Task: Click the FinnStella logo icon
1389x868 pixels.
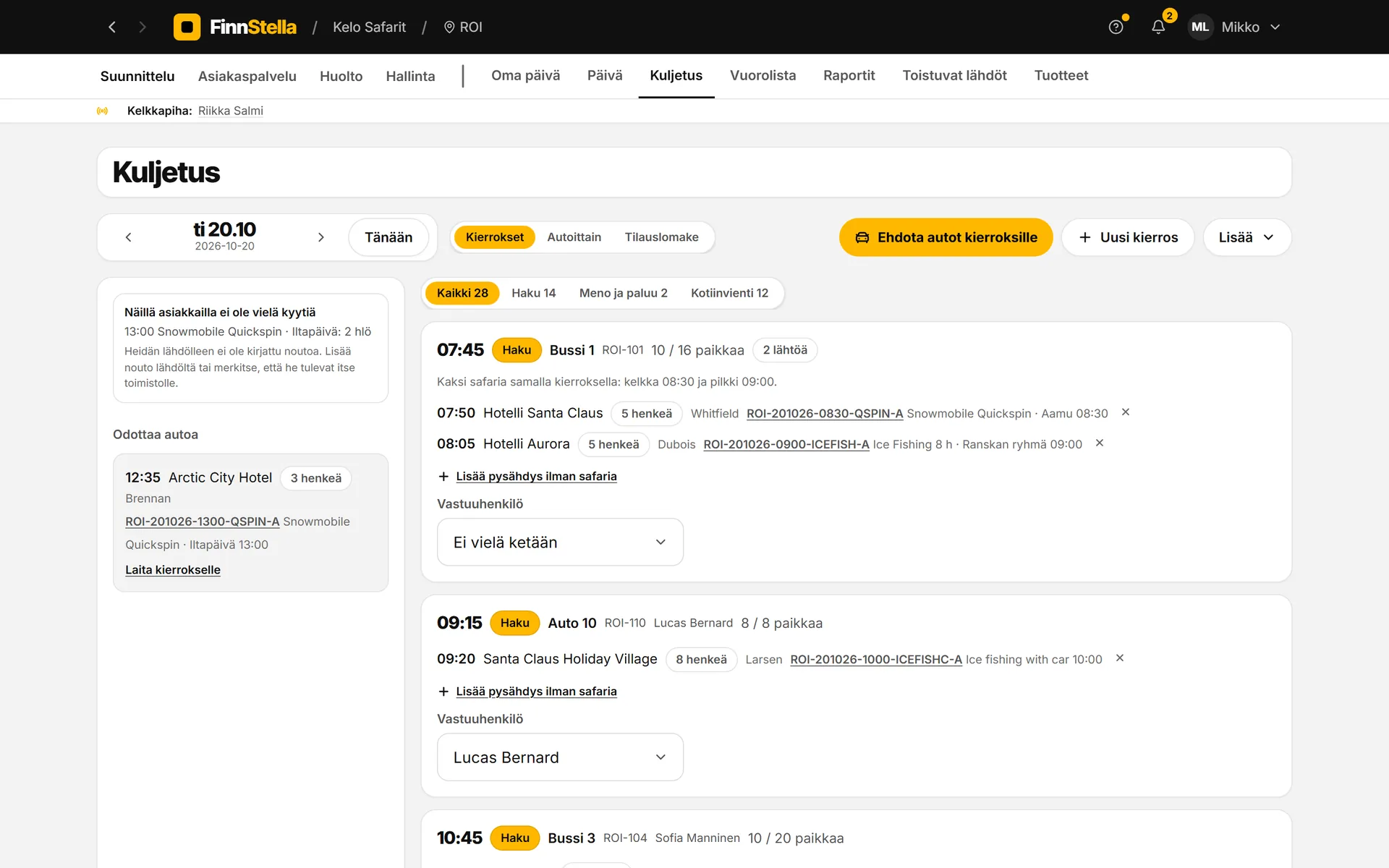Action: [x=187, y=27]
